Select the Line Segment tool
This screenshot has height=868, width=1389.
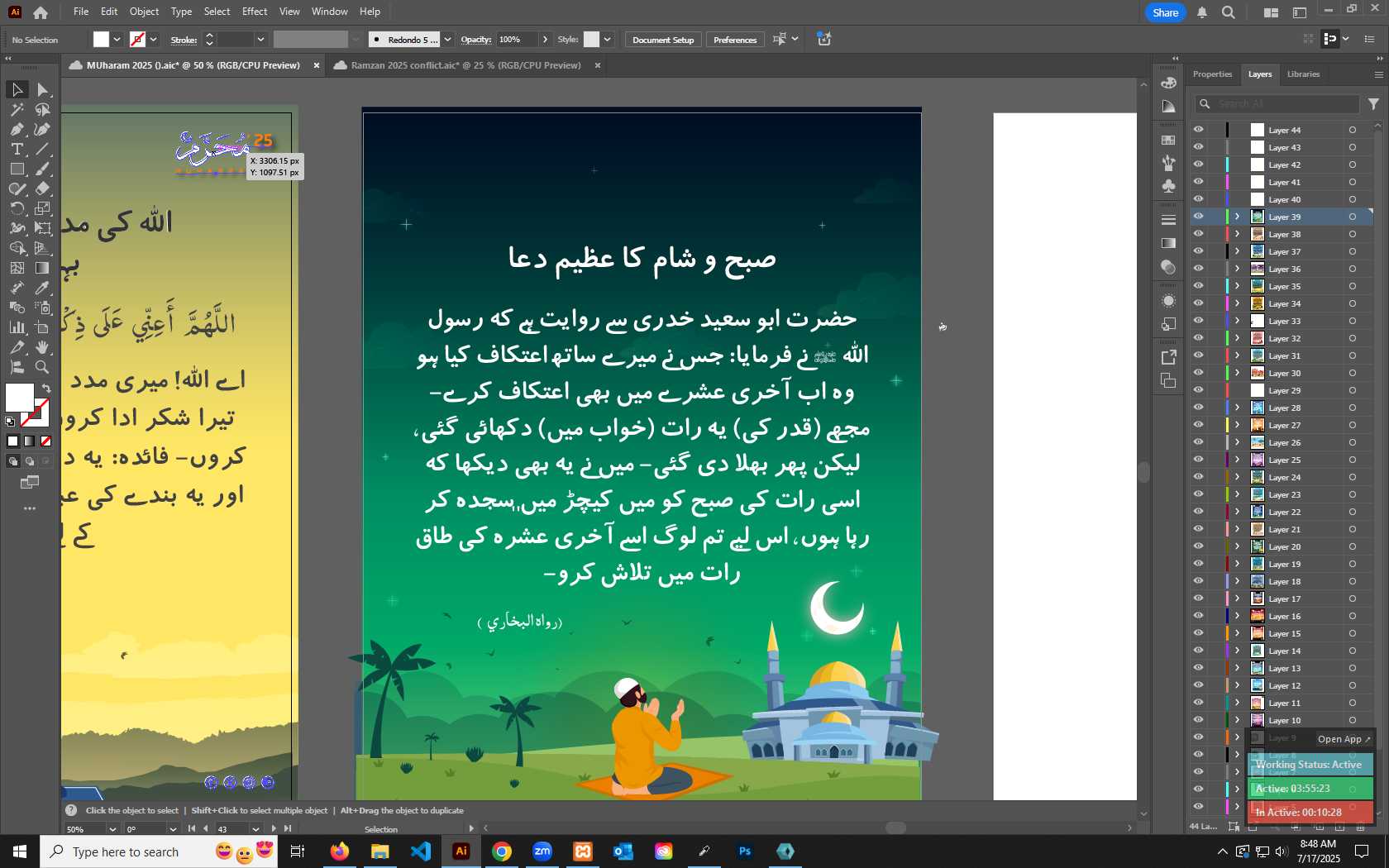[43, 149]
